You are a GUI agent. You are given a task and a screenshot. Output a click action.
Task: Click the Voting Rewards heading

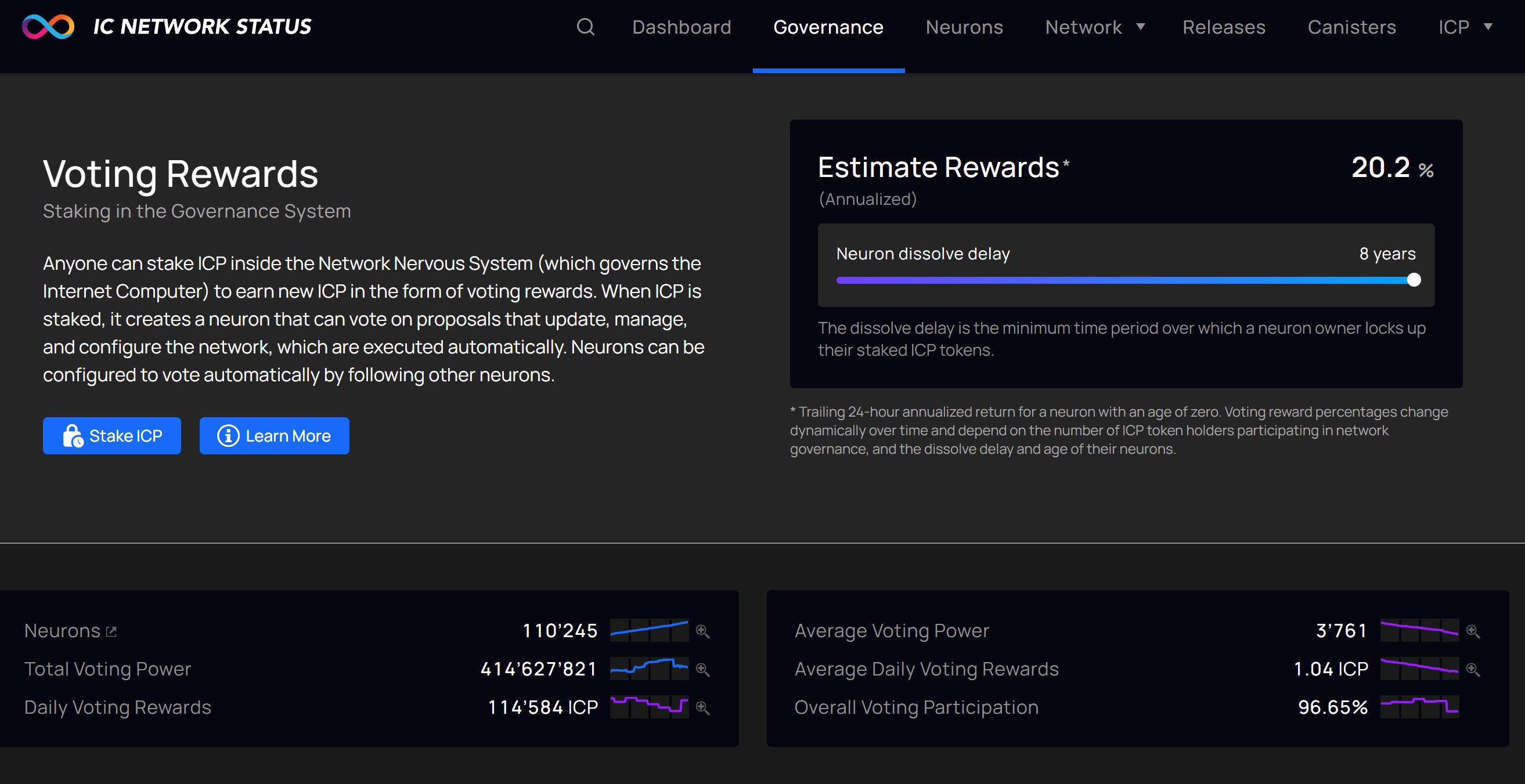pyautogui.click(x=181, y=174)
